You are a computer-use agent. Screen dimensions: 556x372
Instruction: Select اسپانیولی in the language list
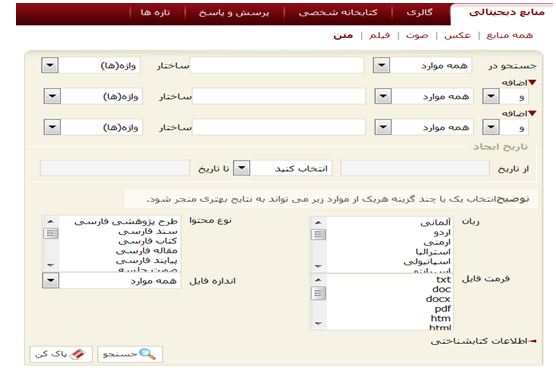[x=427, y=262]
